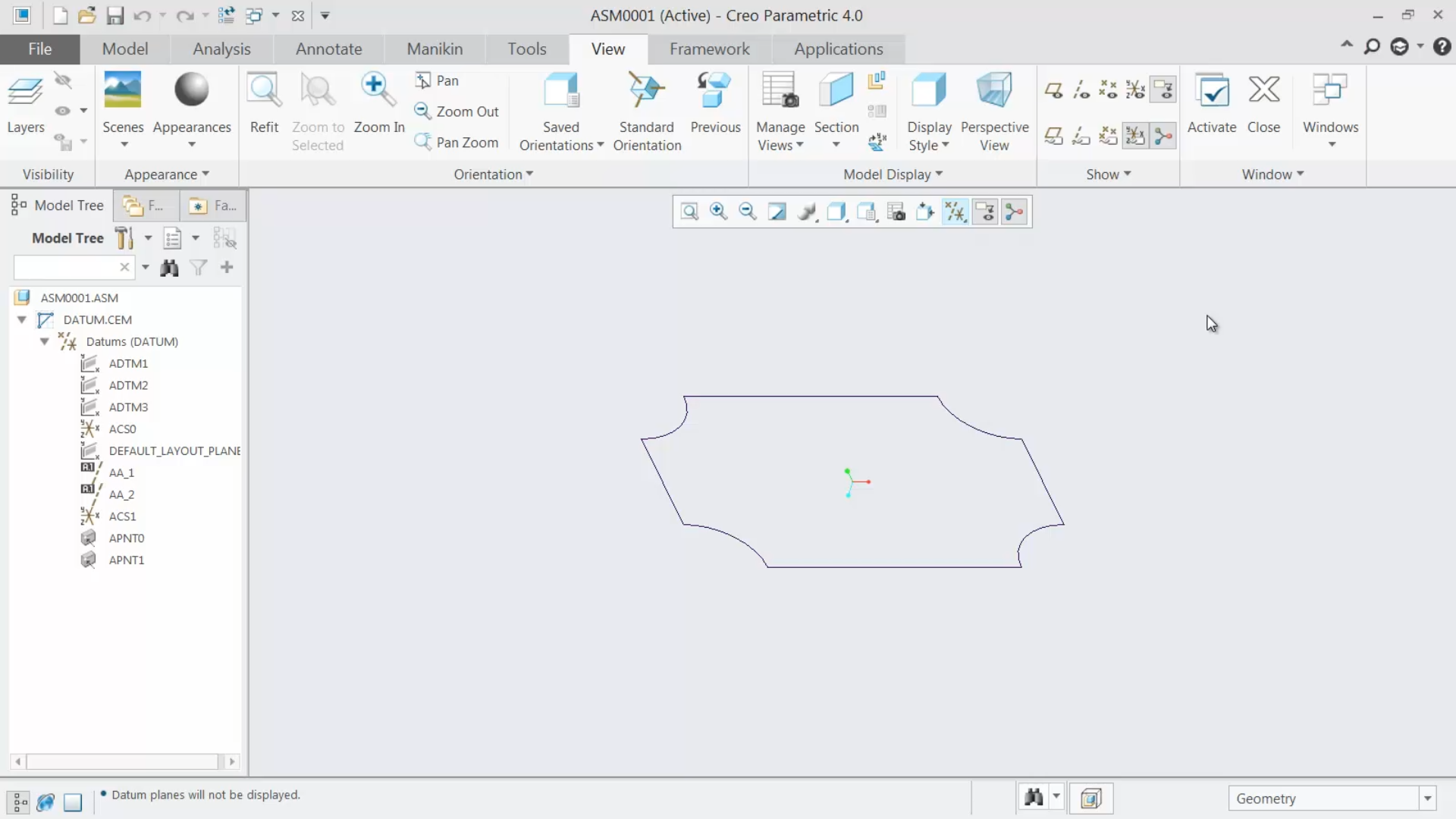The width and height of the screenshot is (1456, 819).
Task: Click the Repaint icon in graphics toolbar
Action: pos(777,212)
